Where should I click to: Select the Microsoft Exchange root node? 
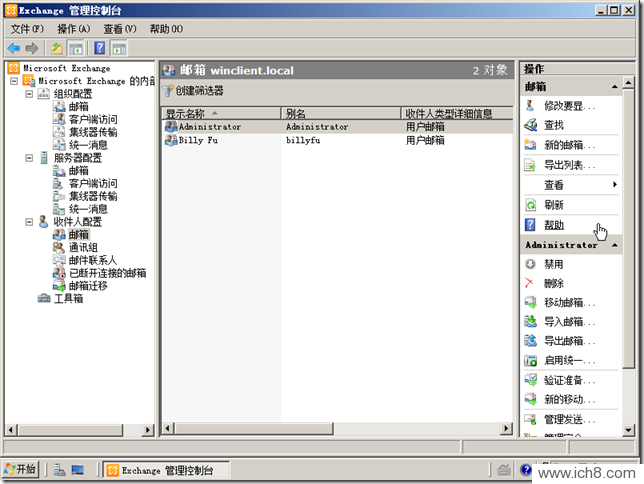[x=67, y=68]
